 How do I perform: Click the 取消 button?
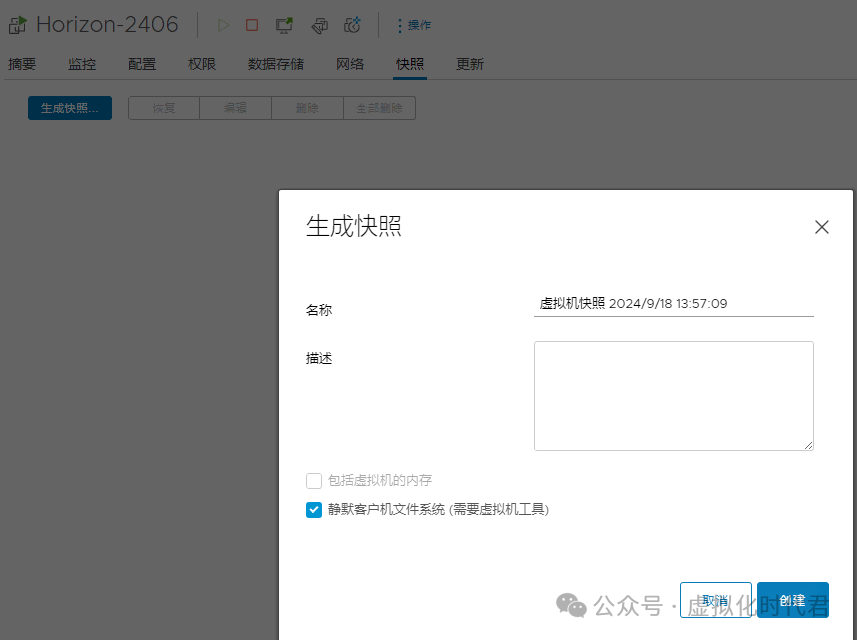point(715,600)
